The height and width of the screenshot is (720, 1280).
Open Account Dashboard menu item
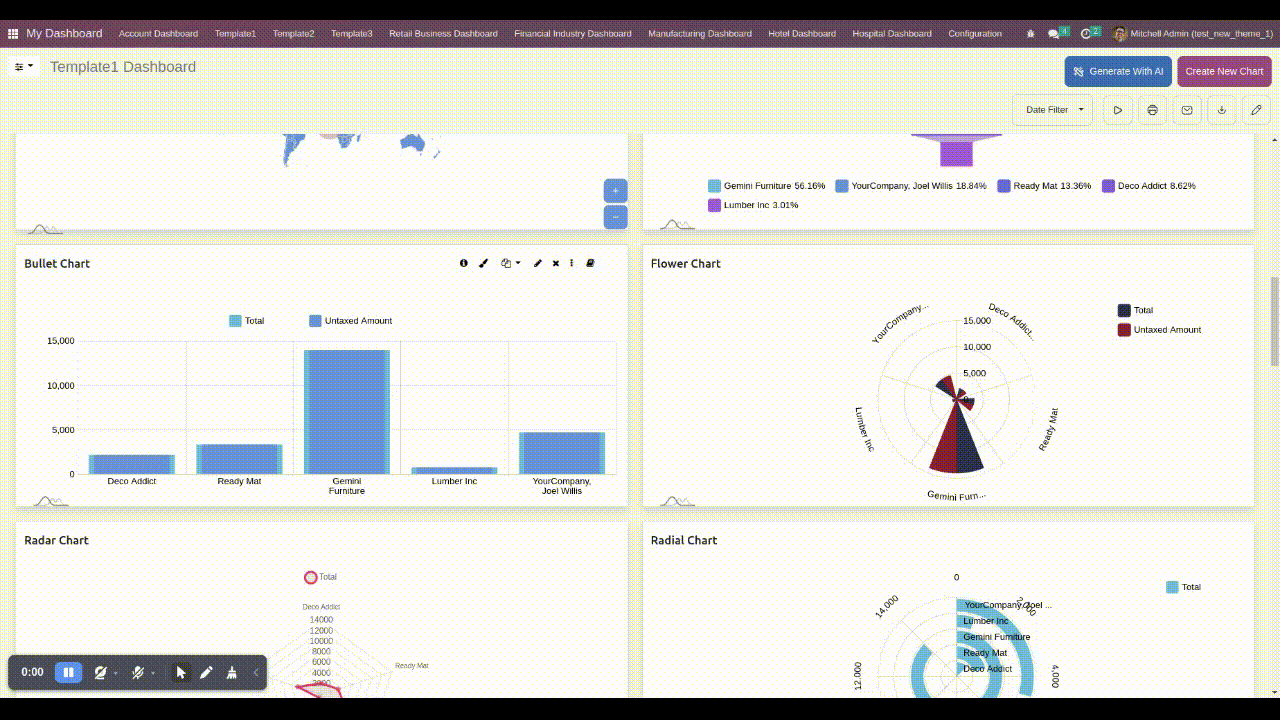[x=158, y=33]
